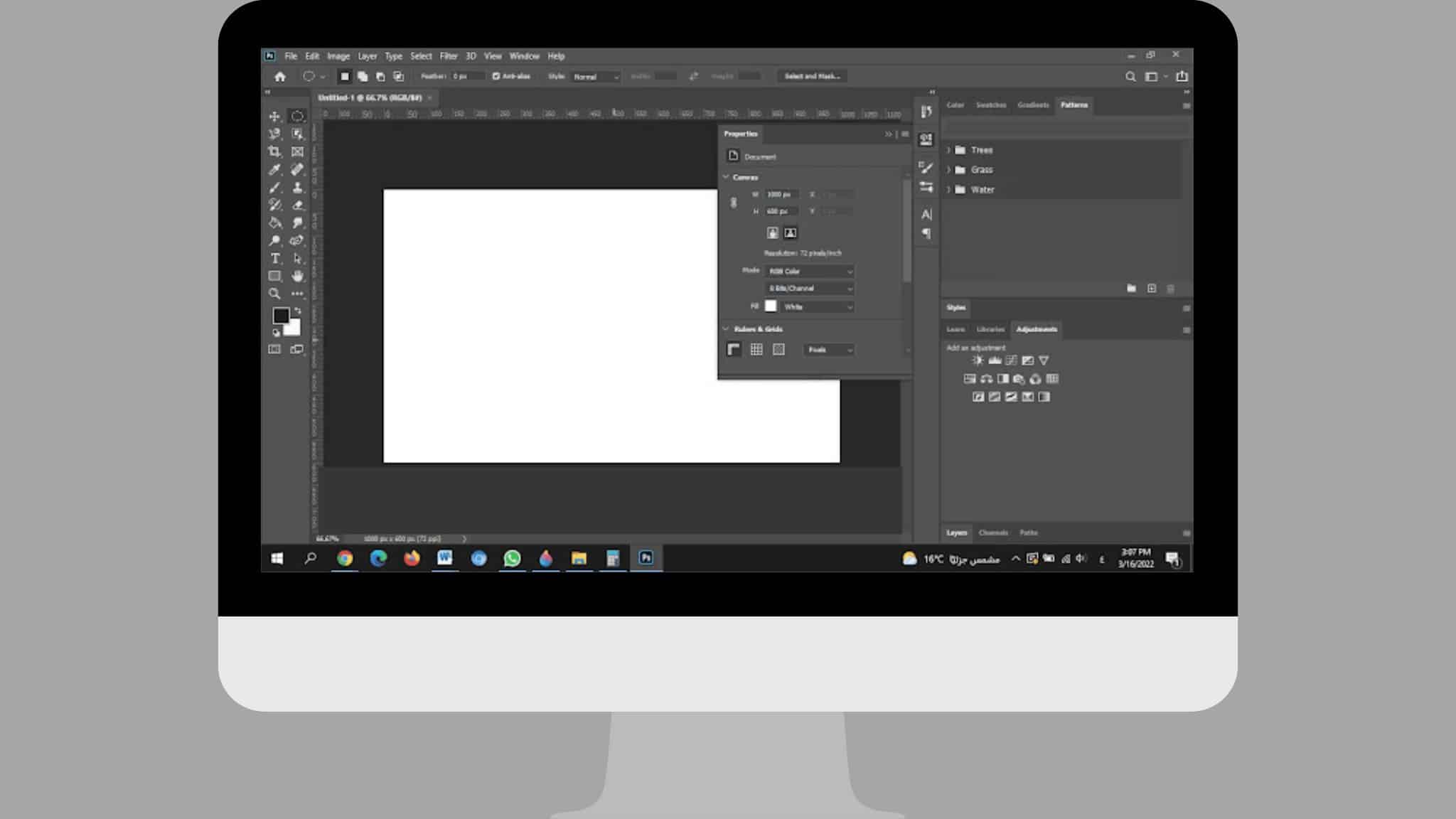1456x819 pixels.
Task: Click the Select and Mask button
Action: pos(812,76)
